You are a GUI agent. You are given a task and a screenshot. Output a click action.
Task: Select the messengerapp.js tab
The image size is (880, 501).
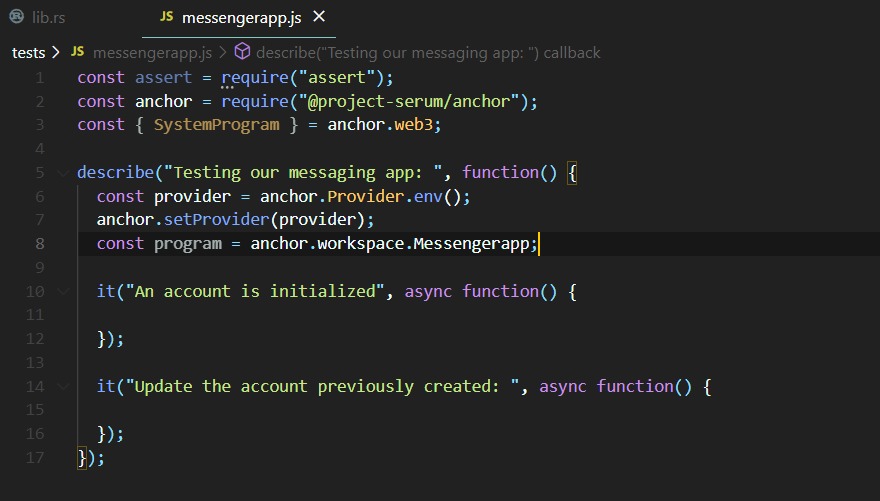pos(241,18)
